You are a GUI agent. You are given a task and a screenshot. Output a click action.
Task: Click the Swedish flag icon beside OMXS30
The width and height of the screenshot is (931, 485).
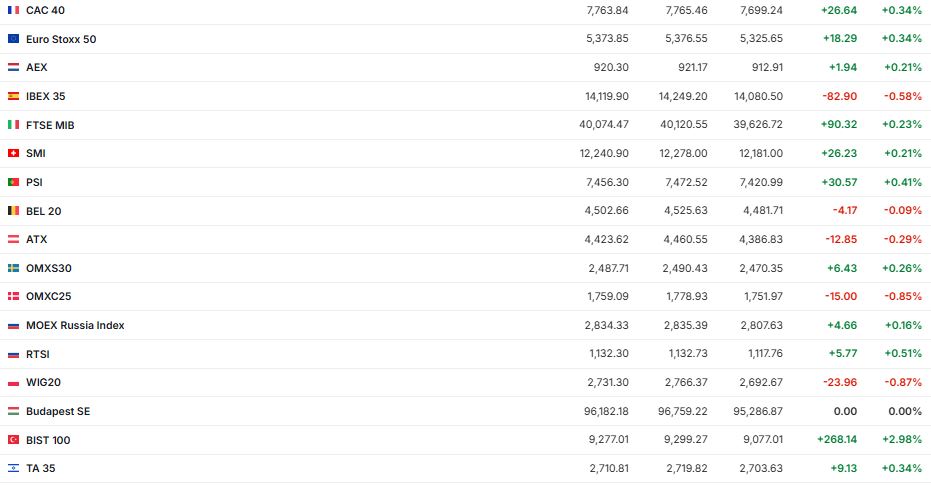13,268
